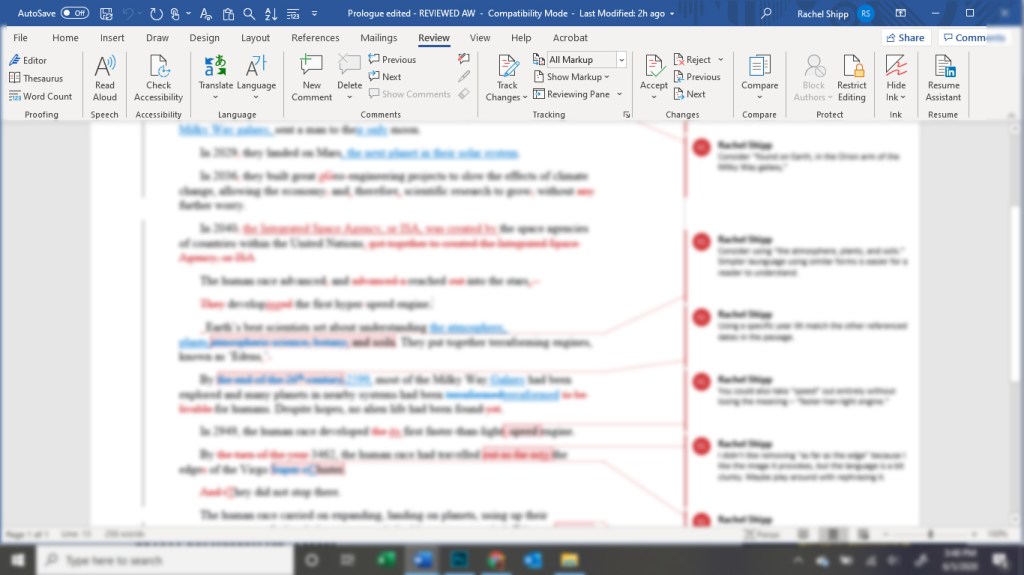The image size is (1024, 575).
Task: Go to Next comment
Action: coord(385,77)
